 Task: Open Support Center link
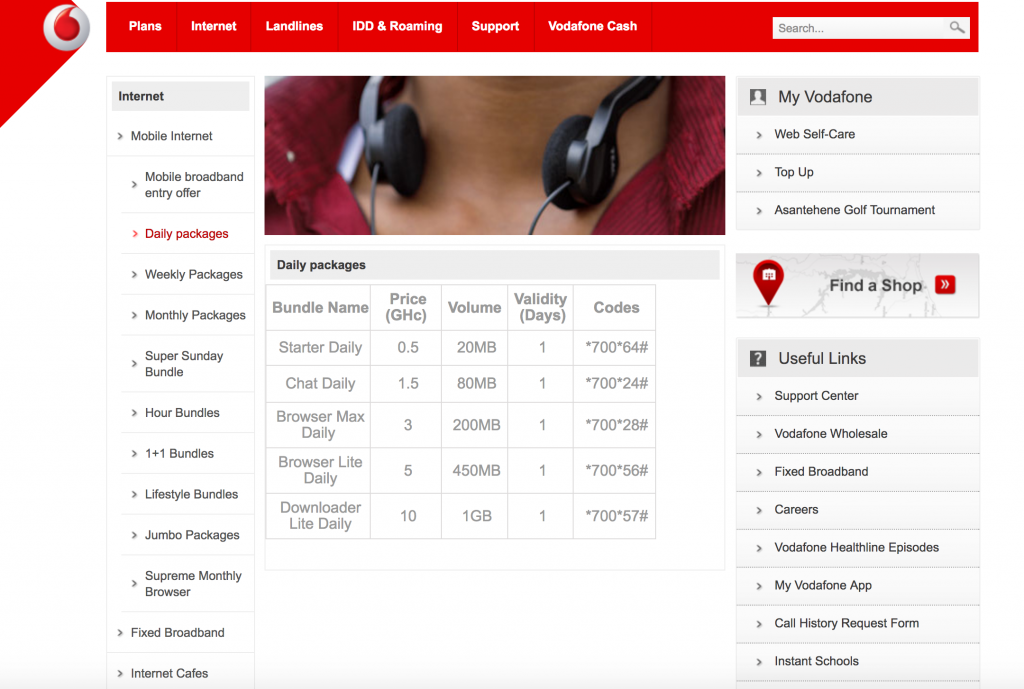click(816, 396)
